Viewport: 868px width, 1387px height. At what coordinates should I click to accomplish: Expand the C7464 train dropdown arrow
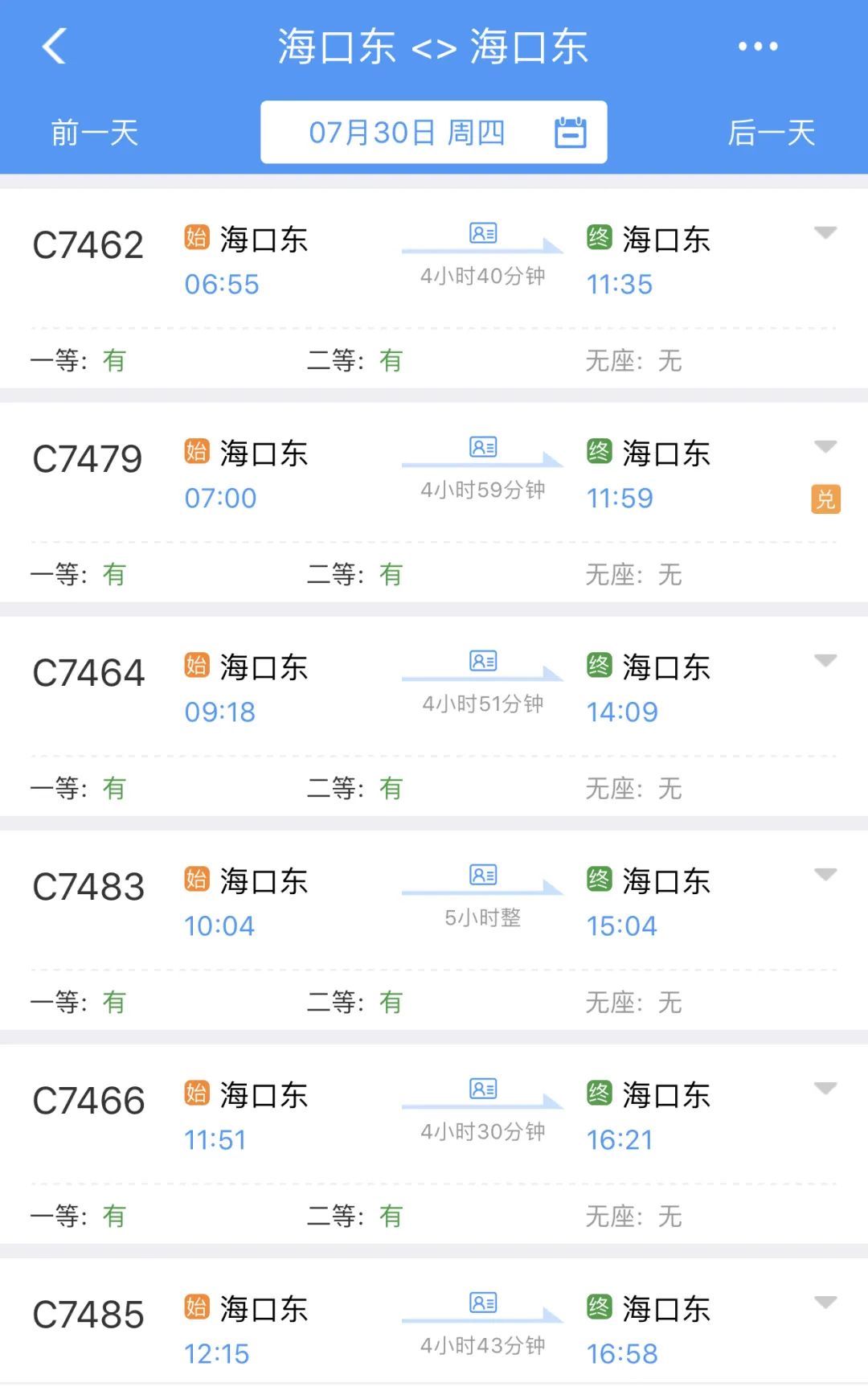[x=825, y=661]
